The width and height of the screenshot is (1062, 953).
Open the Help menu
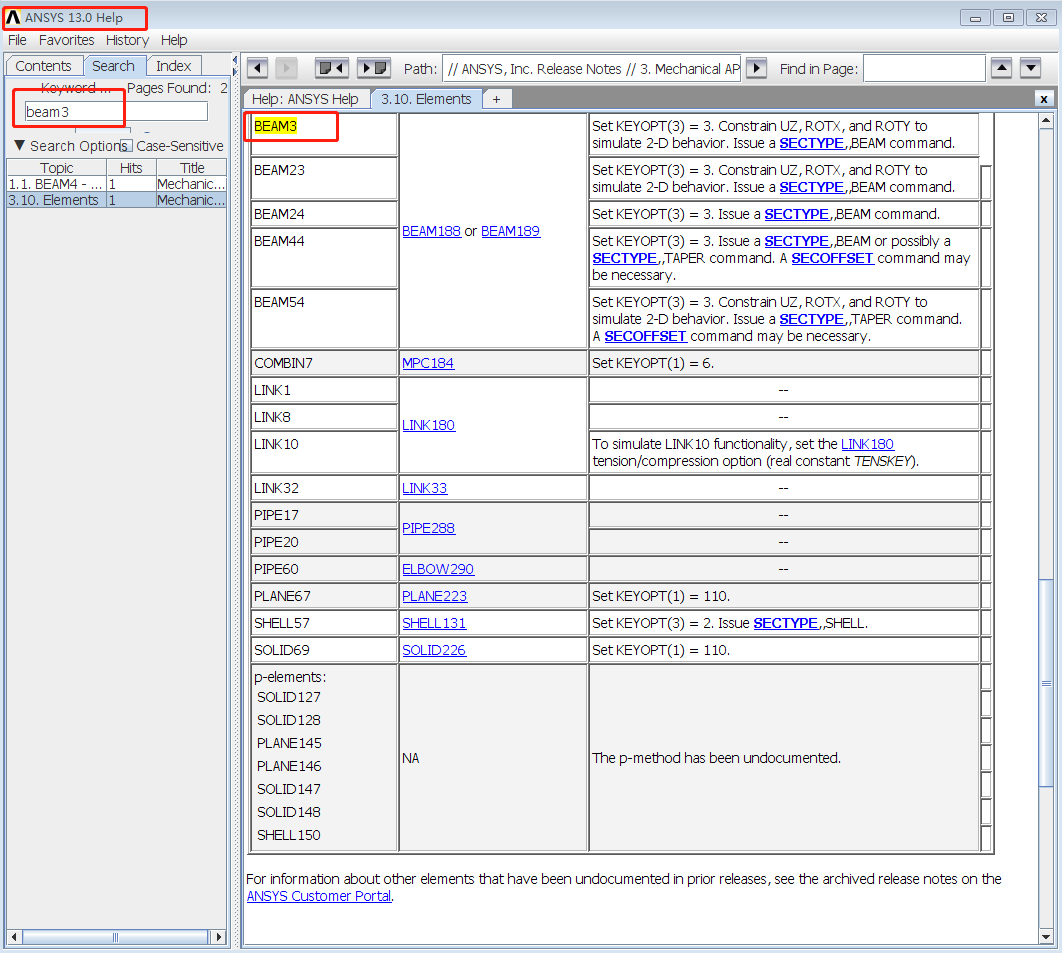click(x=174, y=40)
